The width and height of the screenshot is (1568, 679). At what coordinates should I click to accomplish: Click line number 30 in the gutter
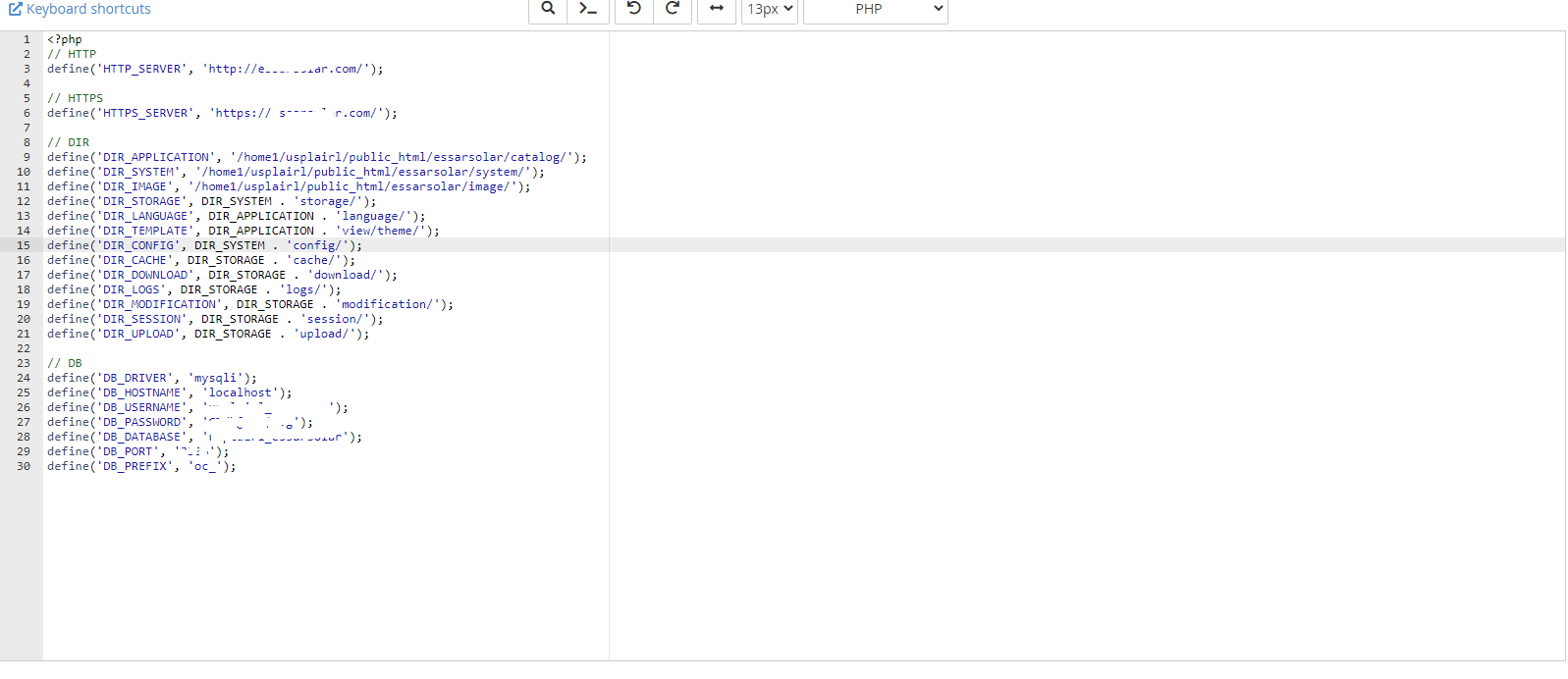(x=24, y=466)
